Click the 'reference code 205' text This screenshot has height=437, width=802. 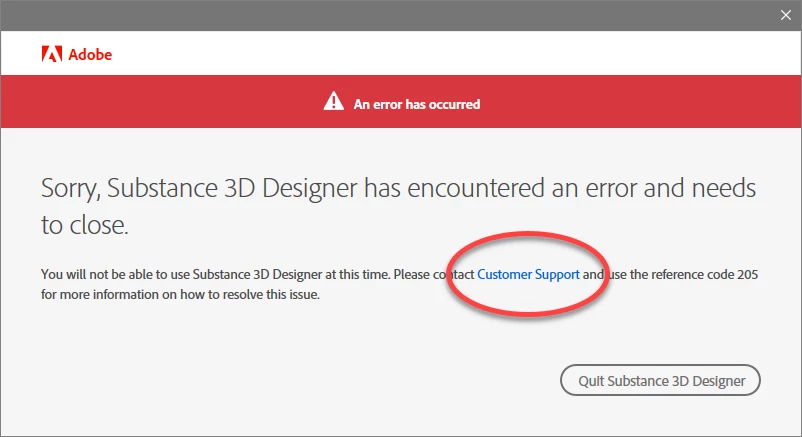(x=704, y=274)
